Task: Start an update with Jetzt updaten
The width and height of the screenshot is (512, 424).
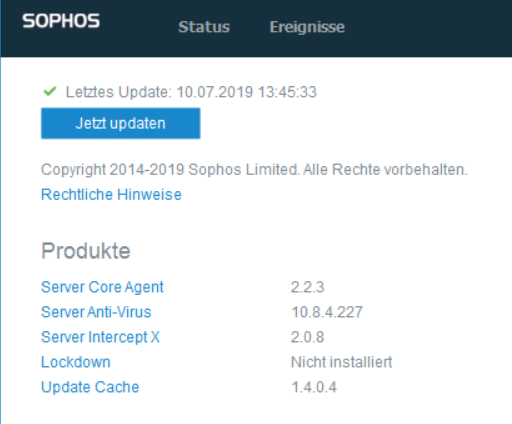Action: point(121,123)
